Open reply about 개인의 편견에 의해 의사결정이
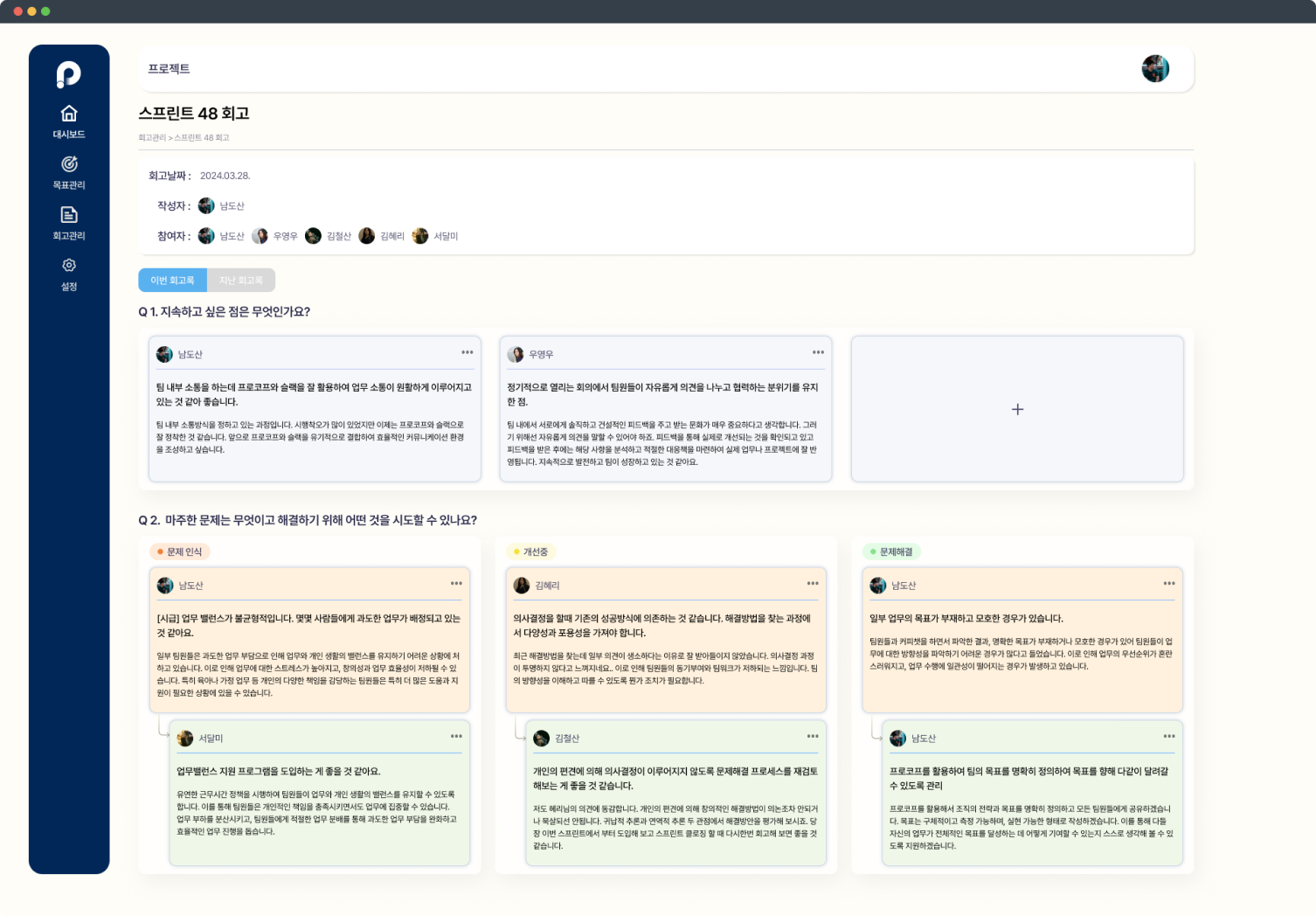This screenshot has height=916, width=1316. 675,793
